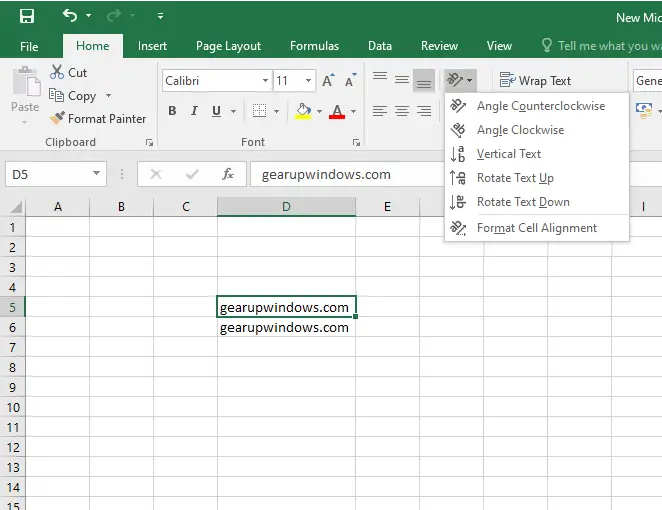The image size is (662, 510).
Task: Select the Center align icon
Action: click(402, 111)
